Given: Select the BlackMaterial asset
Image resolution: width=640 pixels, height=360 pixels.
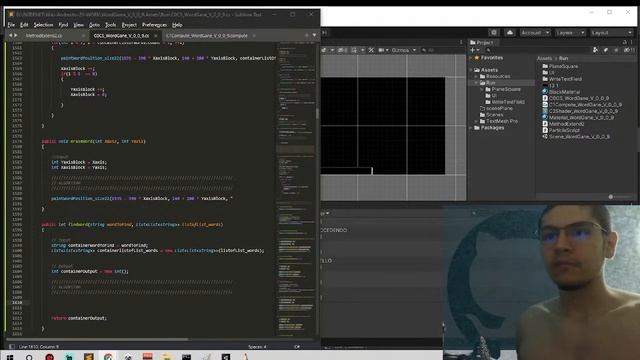Looking at the screenshot, I should click(x=561, y=92).
